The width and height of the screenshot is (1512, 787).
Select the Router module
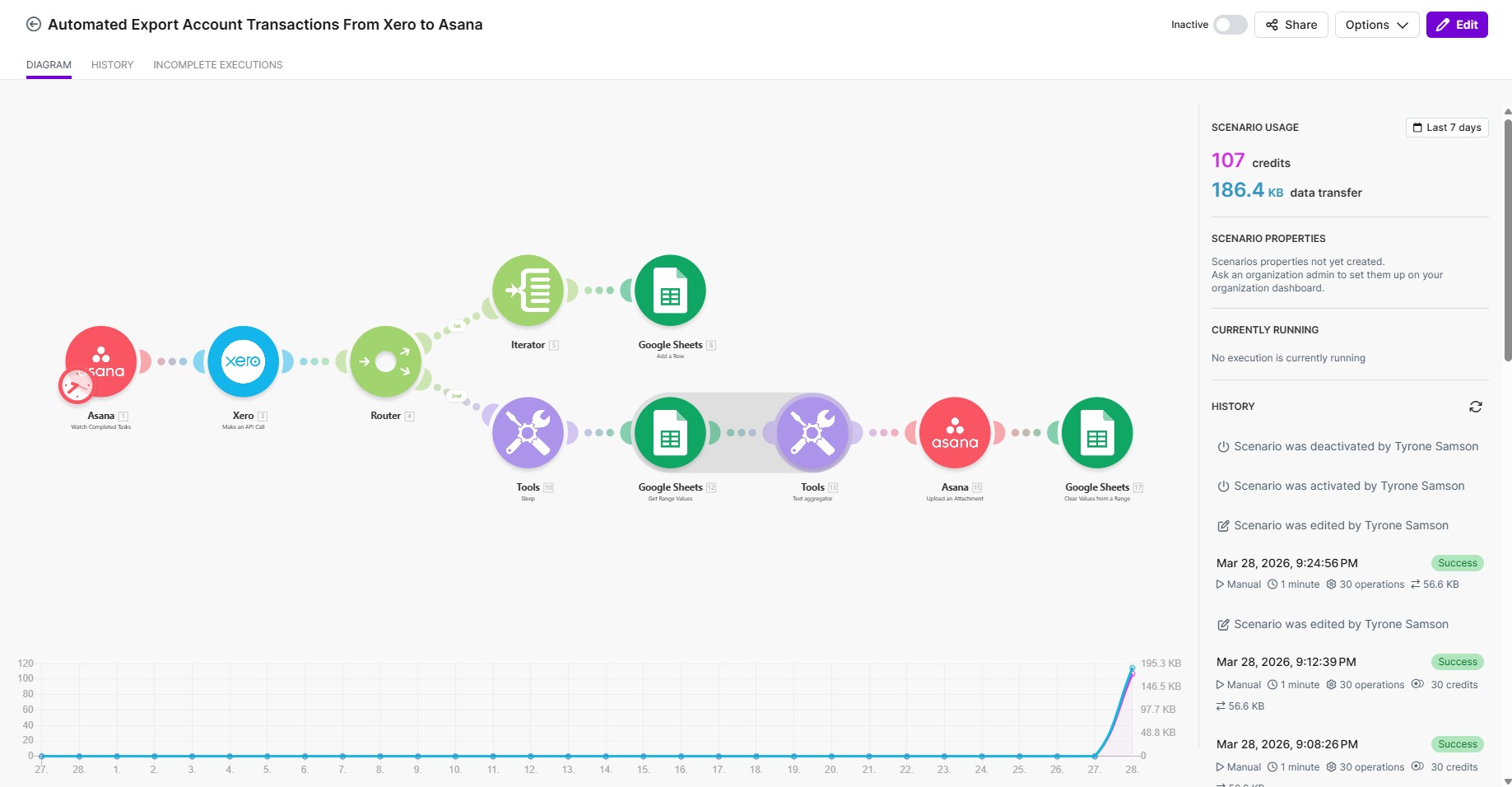pos(386,361)
